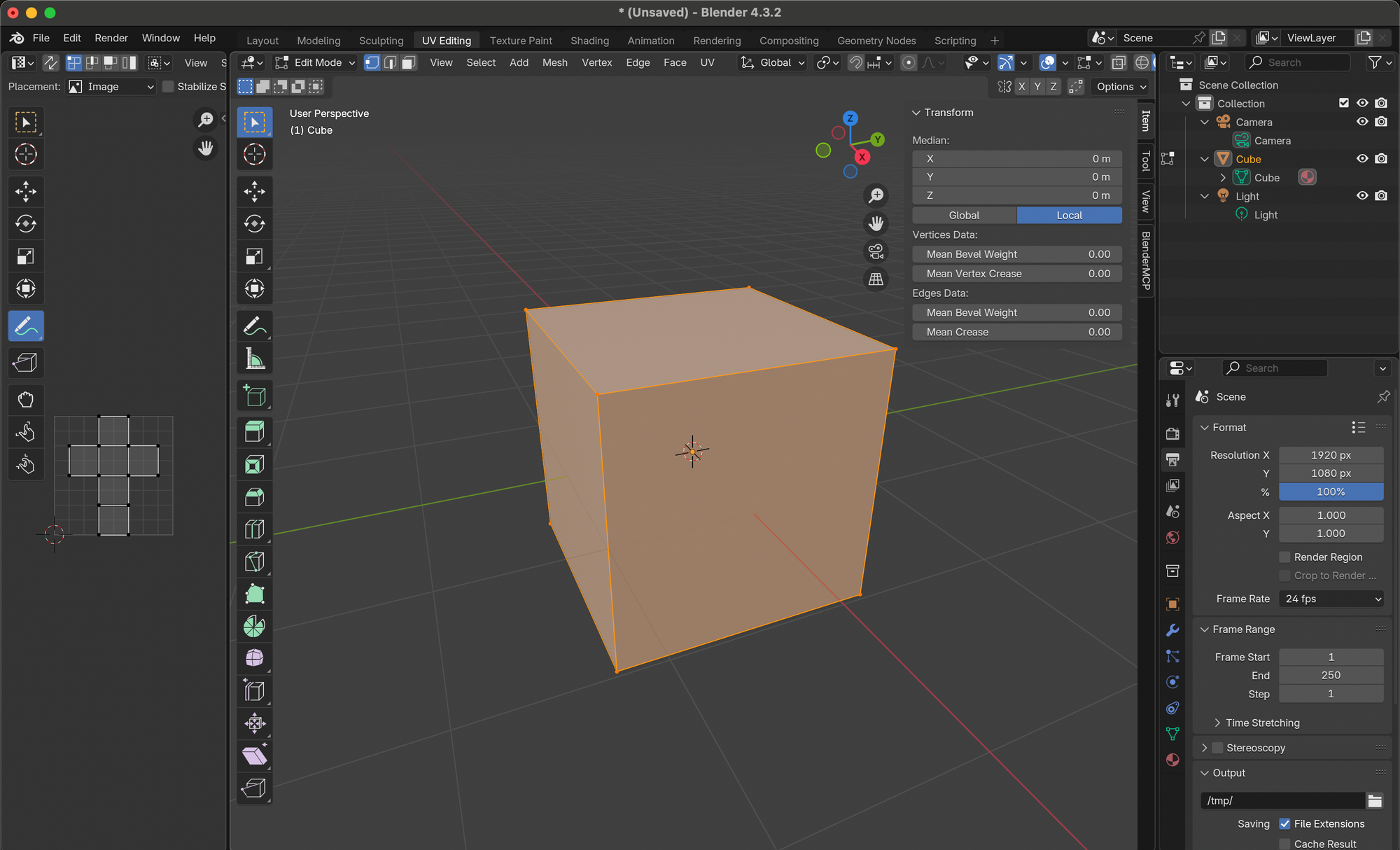This screenshot has width=1400, height=850.
Task: Open the Mesh menu
Action: (554, 63)
